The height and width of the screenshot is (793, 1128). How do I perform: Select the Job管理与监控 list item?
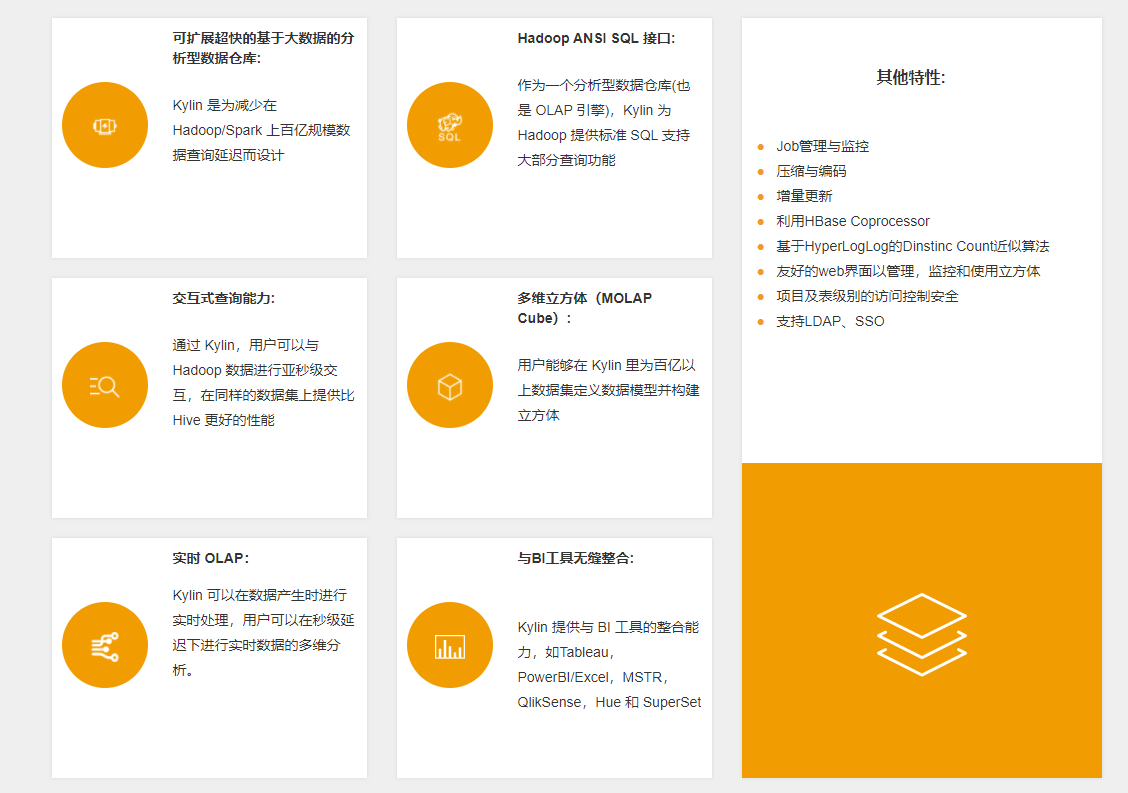(822, 146)
